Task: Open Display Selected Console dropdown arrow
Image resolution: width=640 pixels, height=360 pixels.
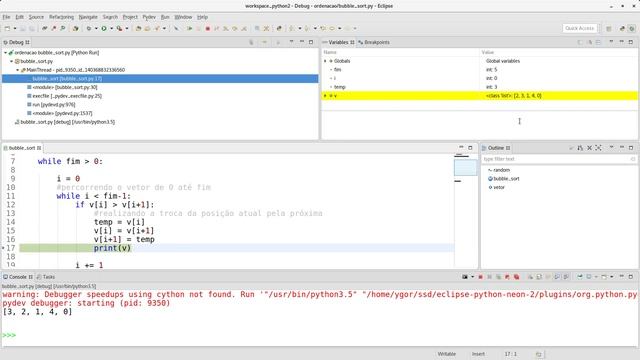Action: 596,277
